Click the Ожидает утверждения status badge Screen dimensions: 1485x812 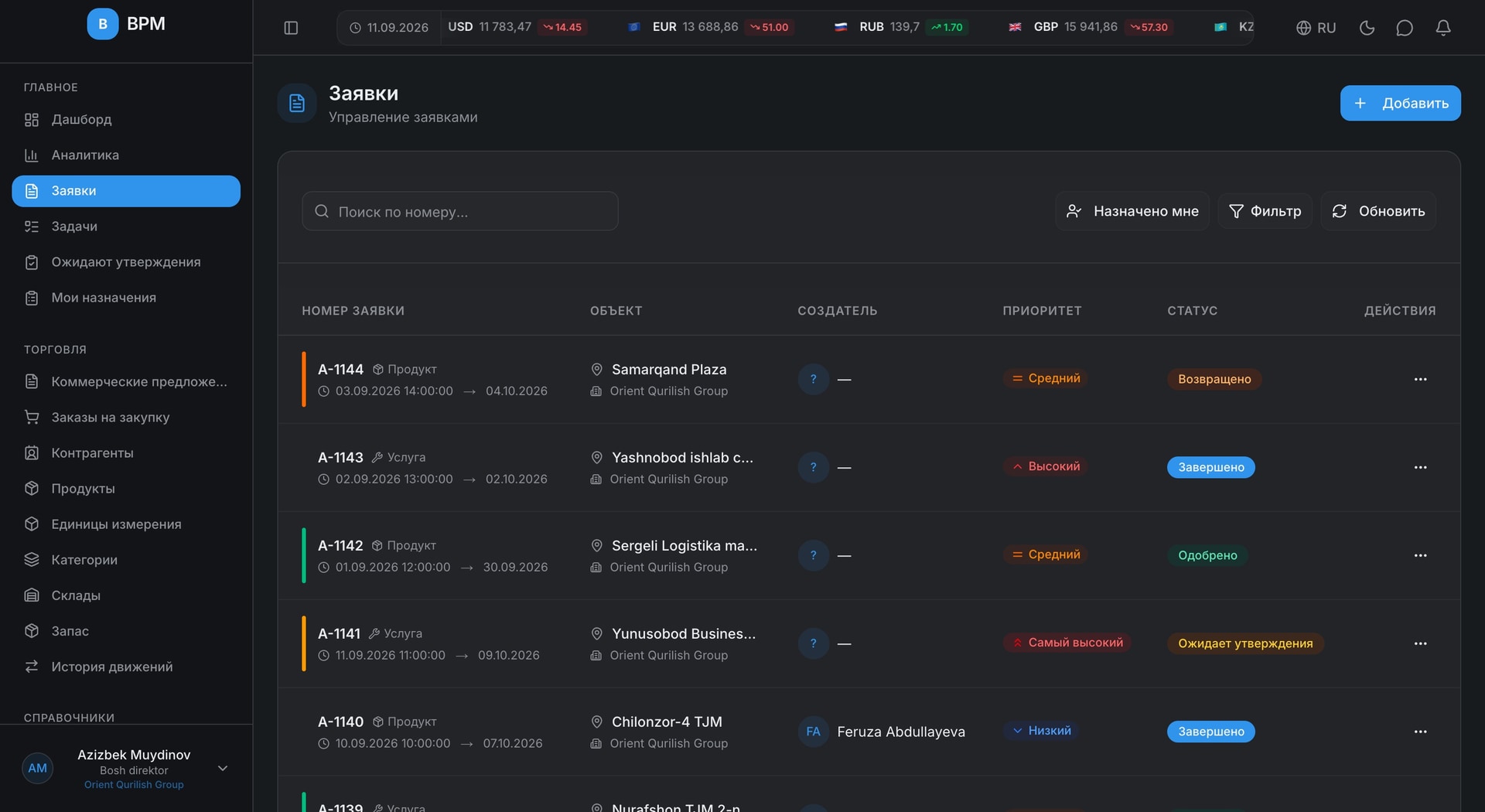pos(1245,643)
